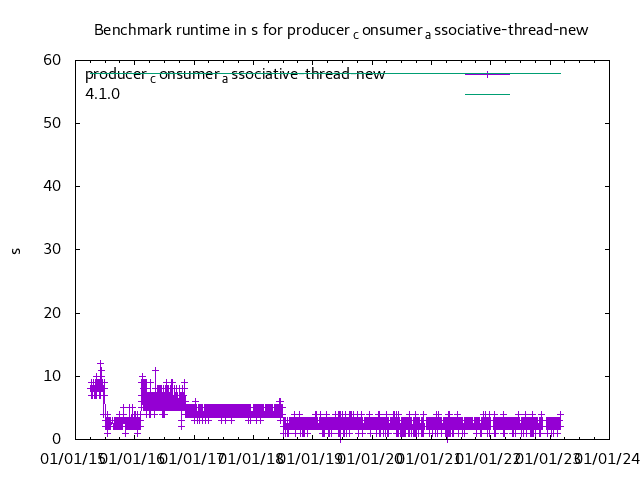
Task: Click the 01/01/19 x-axis date label
Action: click(x=310, y=458)
